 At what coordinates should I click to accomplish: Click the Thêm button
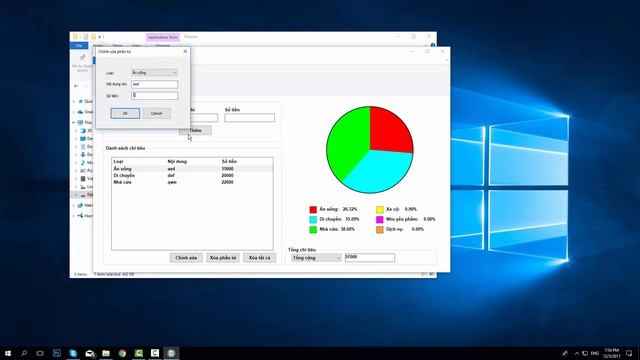(196, 130)
